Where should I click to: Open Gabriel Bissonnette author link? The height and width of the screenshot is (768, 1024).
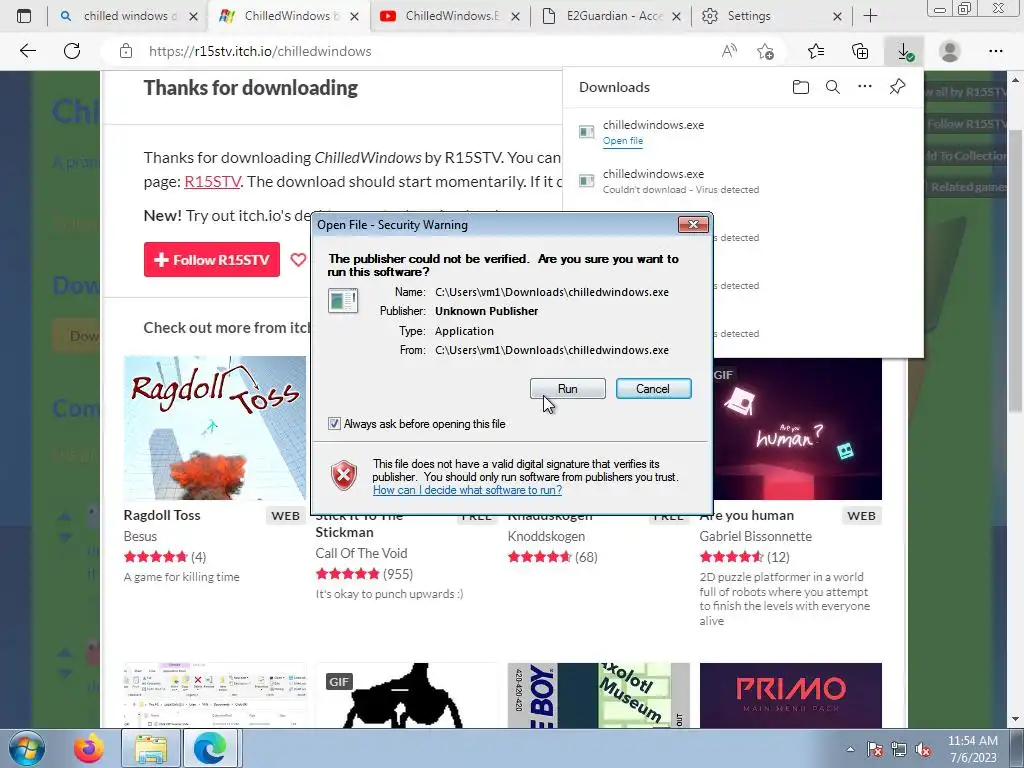[x=756, y=536]
